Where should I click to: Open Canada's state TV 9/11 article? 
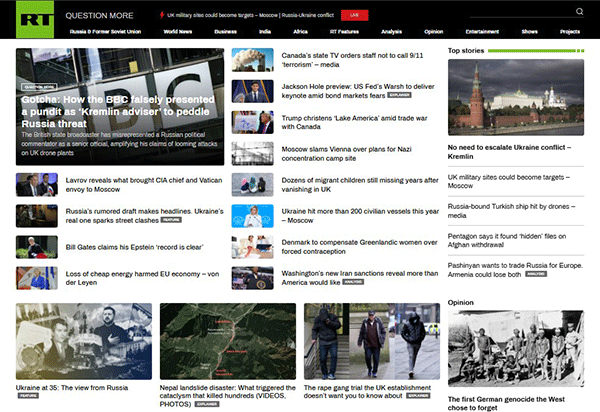click(352, 60)
